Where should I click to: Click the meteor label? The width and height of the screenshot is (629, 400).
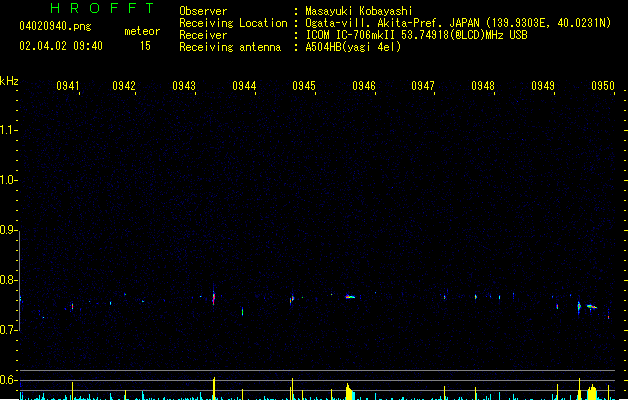[x=142, y=31]
